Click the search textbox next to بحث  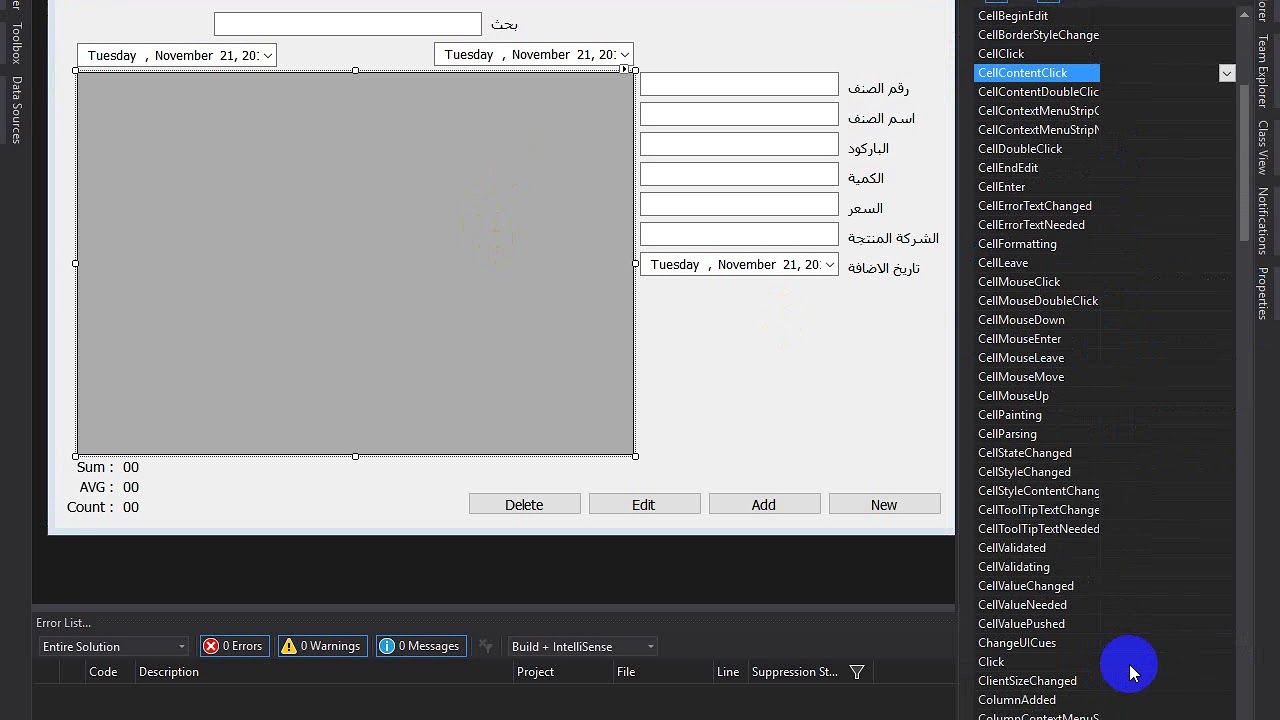(x=348, y=24)
